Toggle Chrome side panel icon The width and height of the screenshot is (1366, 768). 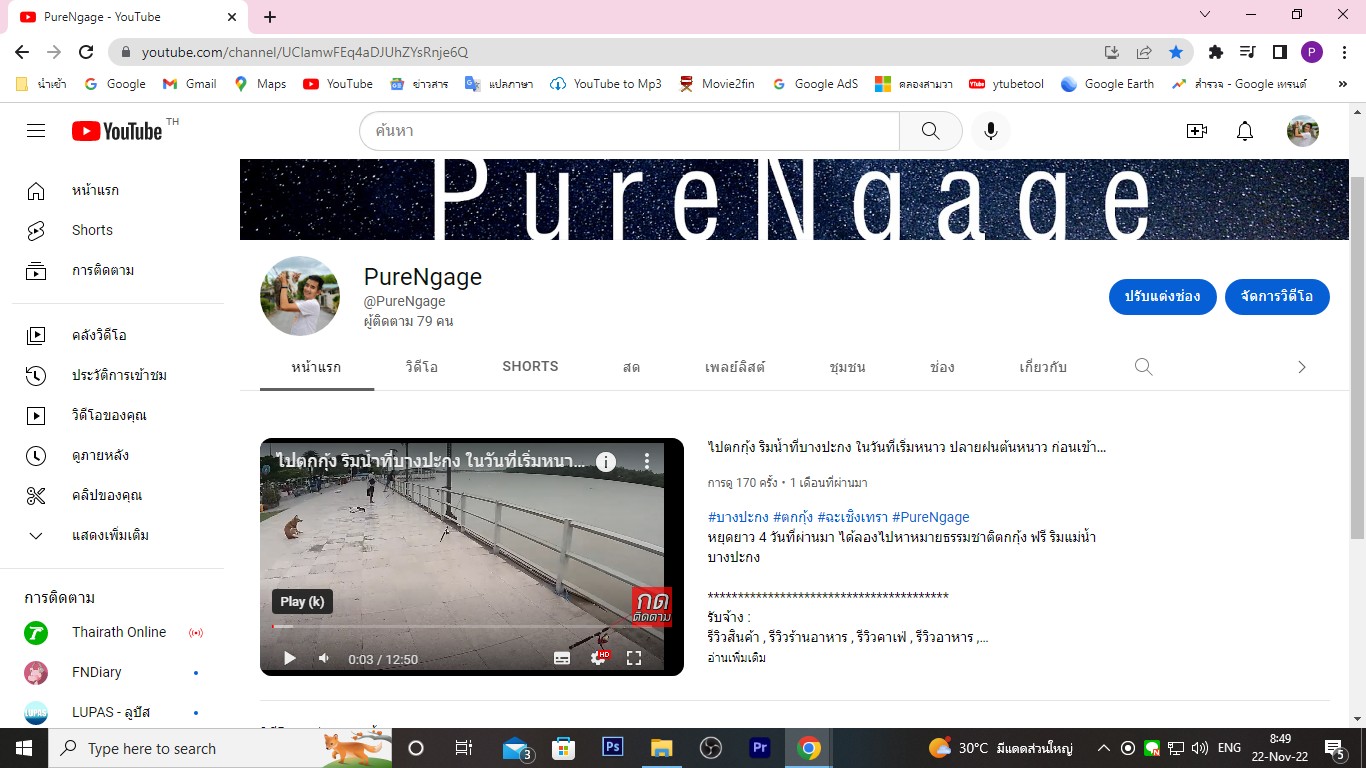[1279, 52]
